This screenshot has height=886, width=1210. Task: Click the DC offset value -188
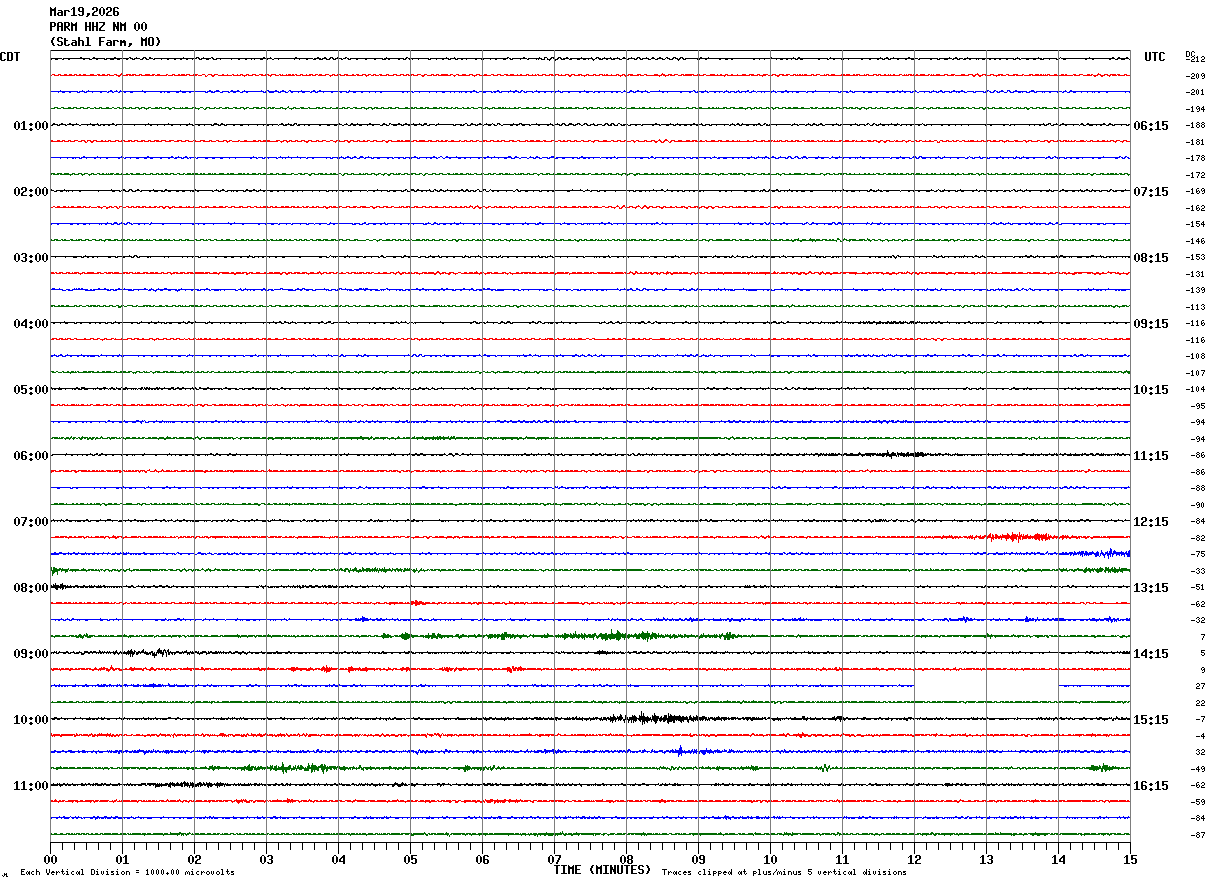(1195, 126)
